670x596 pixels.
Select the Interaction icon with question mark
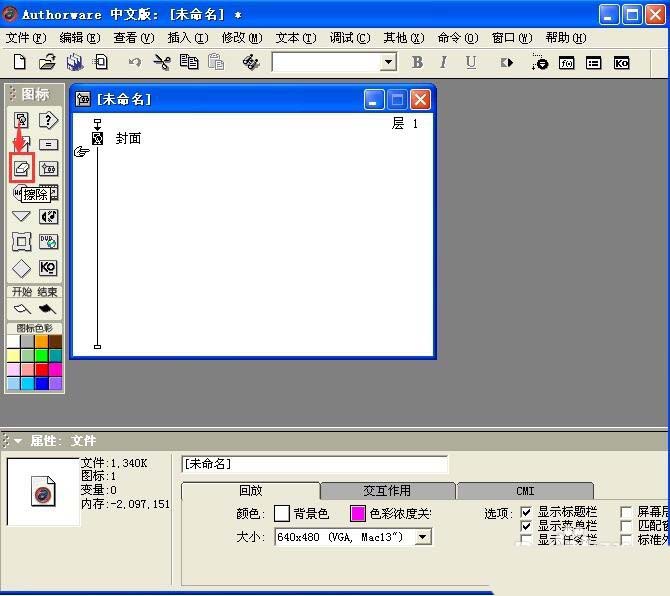48,120
